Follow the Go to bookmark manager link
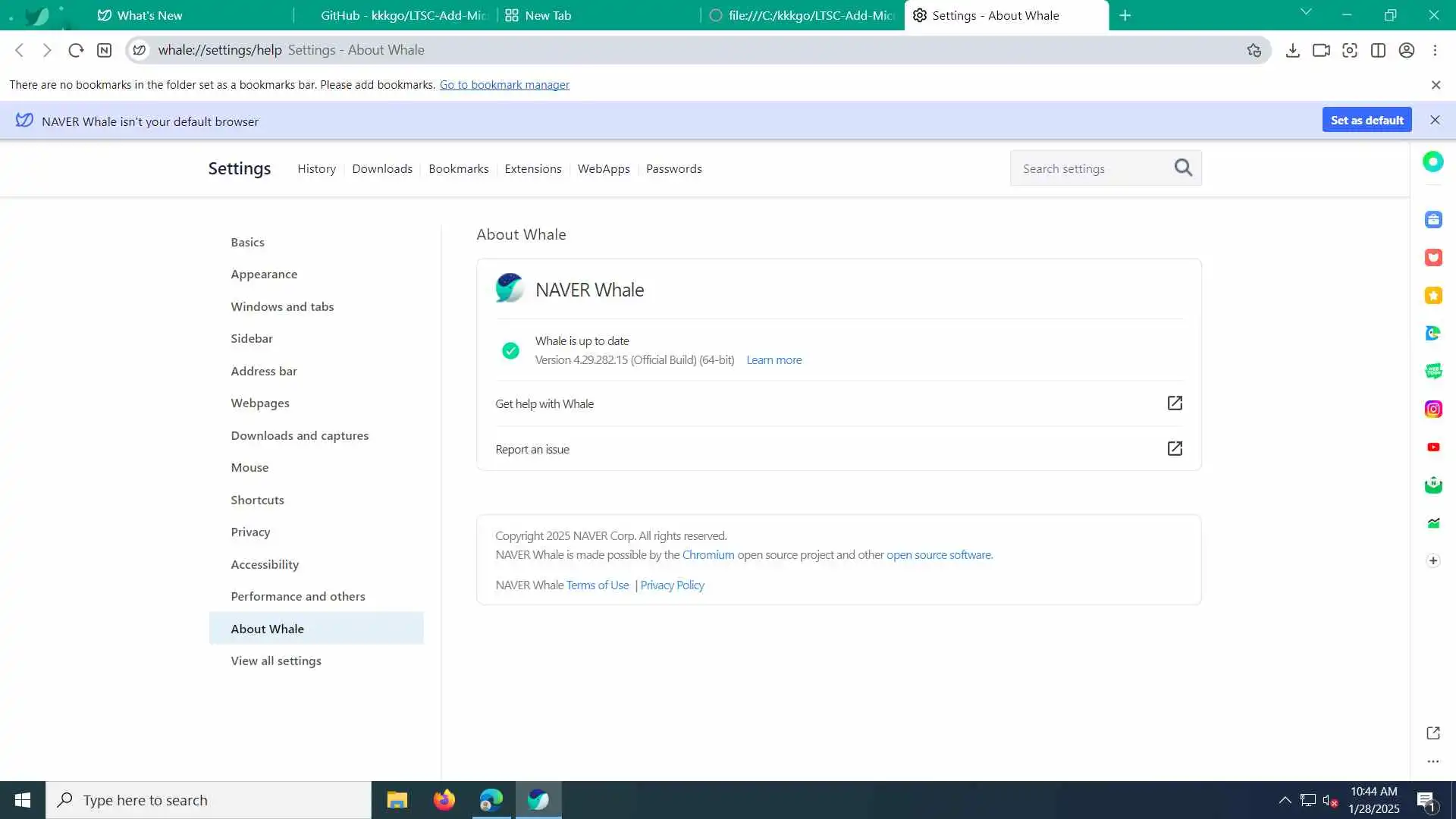The height and width of the screenshot is (819, 1456). (x=504, y=84)
